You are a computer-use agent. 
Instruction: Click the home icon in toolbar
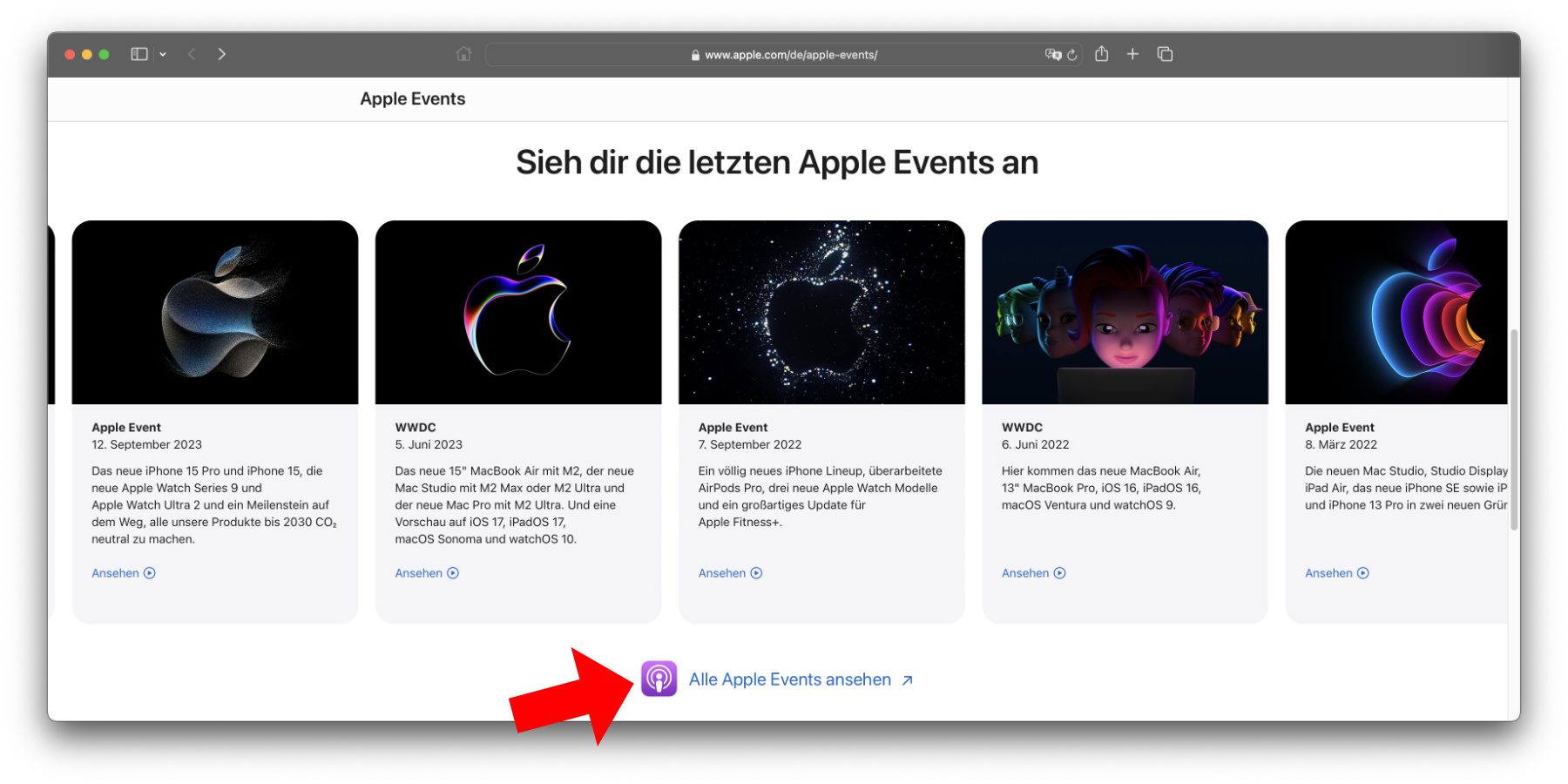point(463,54)
